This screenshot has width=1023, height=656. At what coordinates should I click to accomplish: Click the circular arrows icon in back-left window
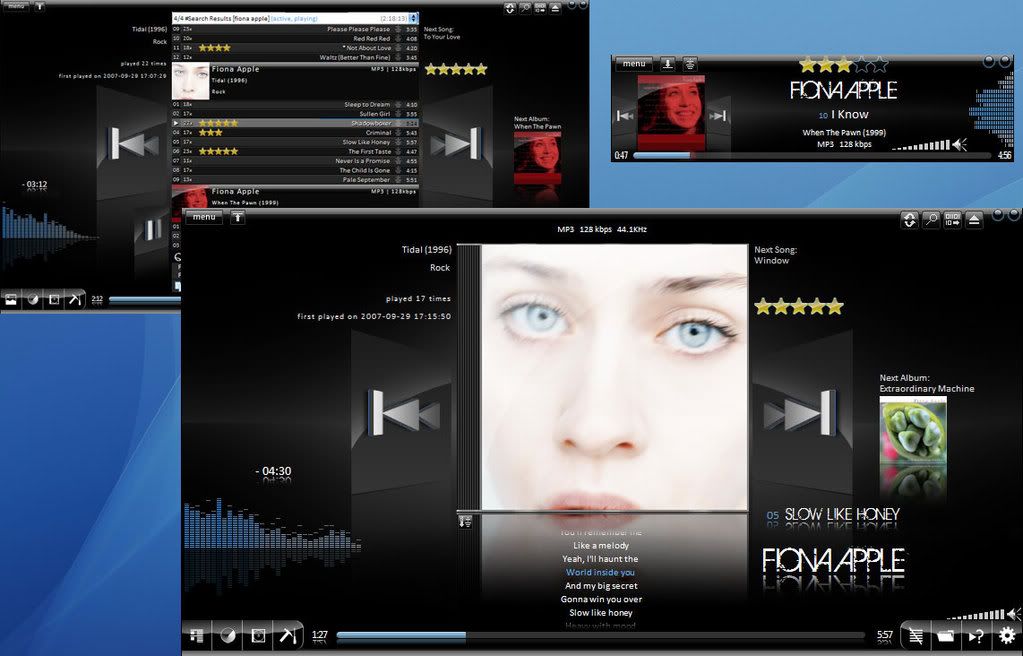[510, 8]
